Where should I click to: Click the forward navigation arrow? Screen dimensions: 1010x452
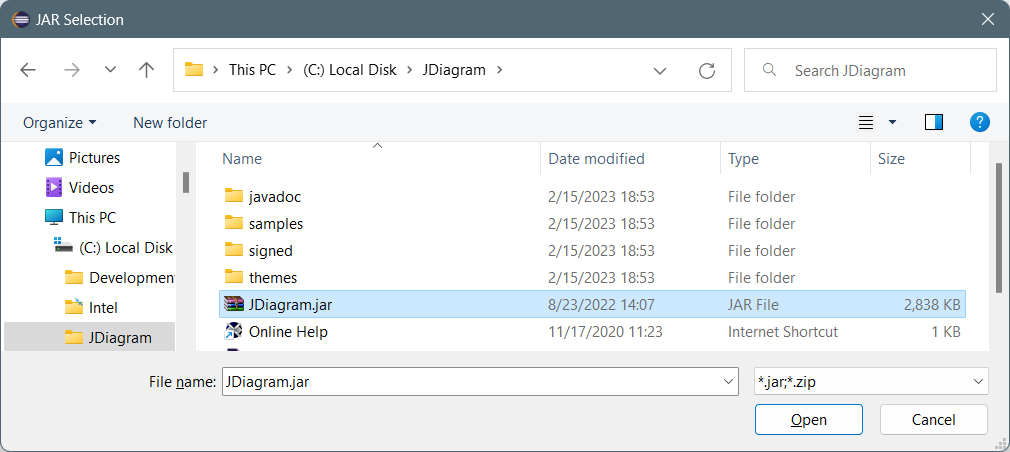[71, 70]
